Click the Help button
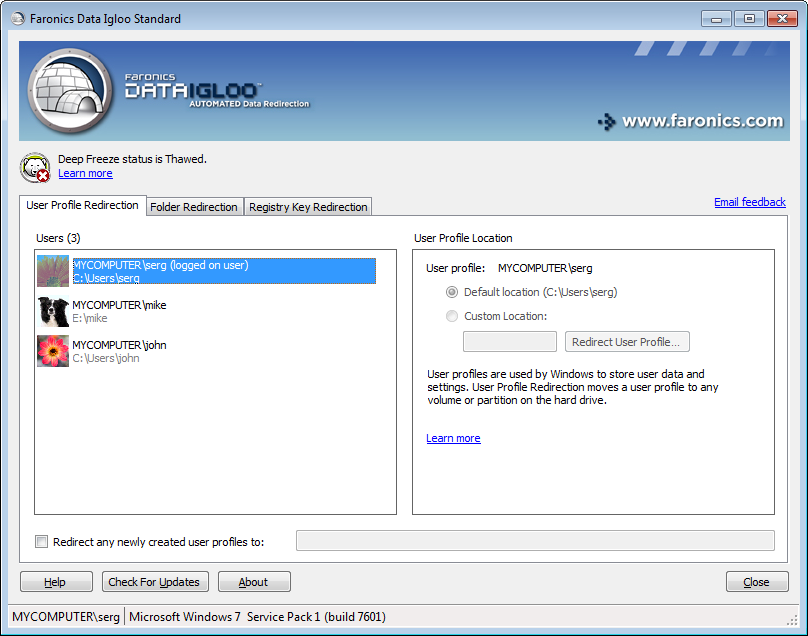The height and width of the screenshot is (636, 808). (56, 582)
